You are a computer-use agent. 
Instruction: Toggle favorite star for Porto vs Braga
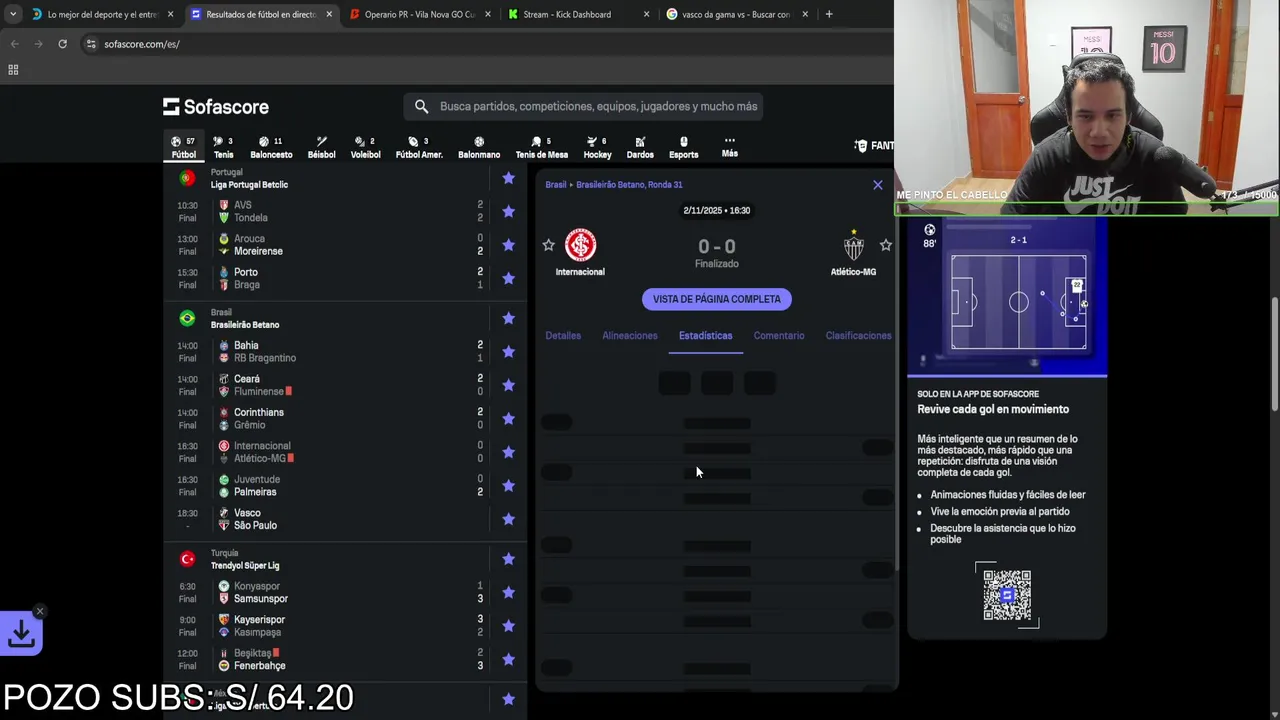(508, 278)
